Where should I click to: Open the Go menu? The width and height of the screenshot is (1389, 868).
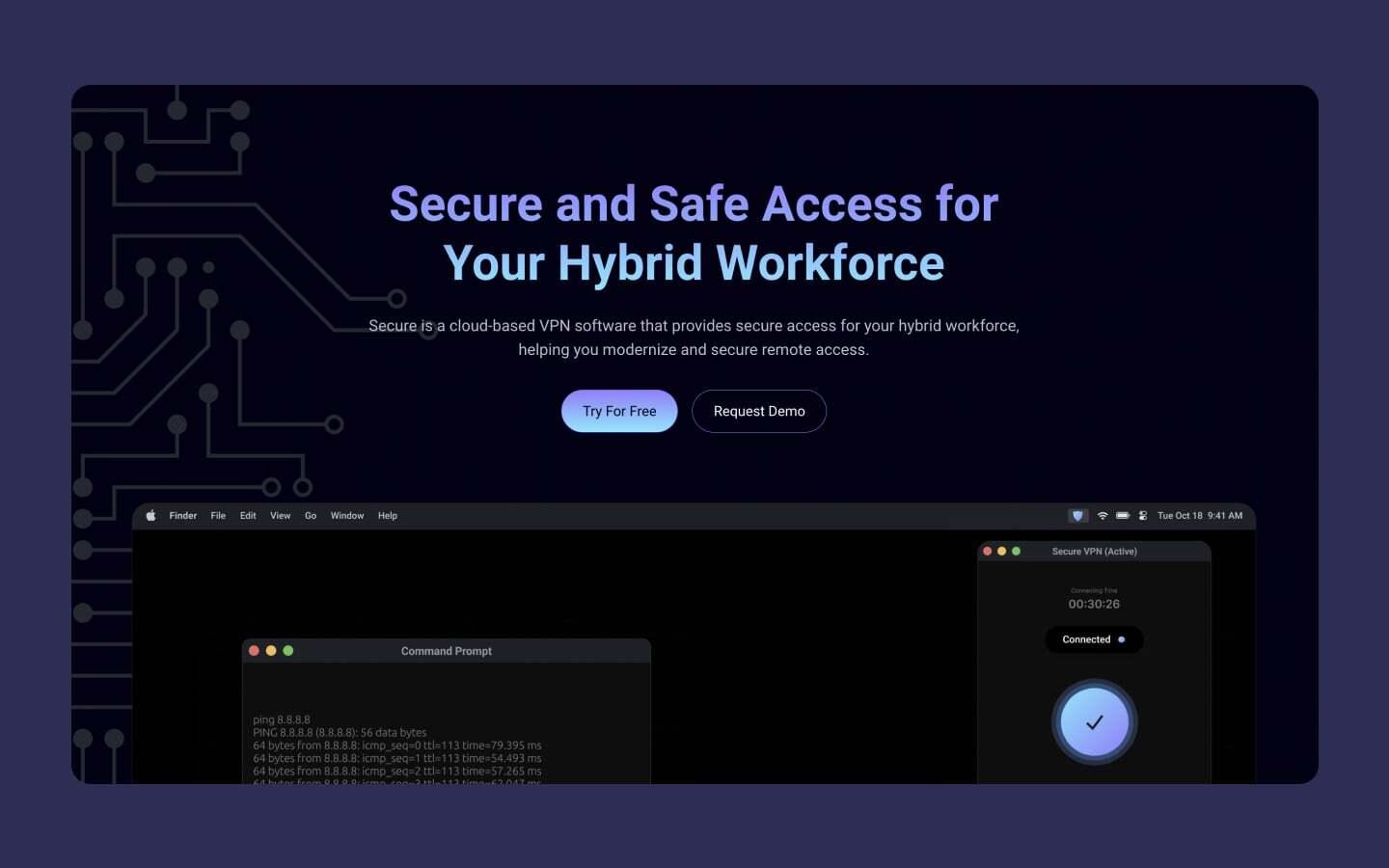pyautogui.click(x=311, y=515)
